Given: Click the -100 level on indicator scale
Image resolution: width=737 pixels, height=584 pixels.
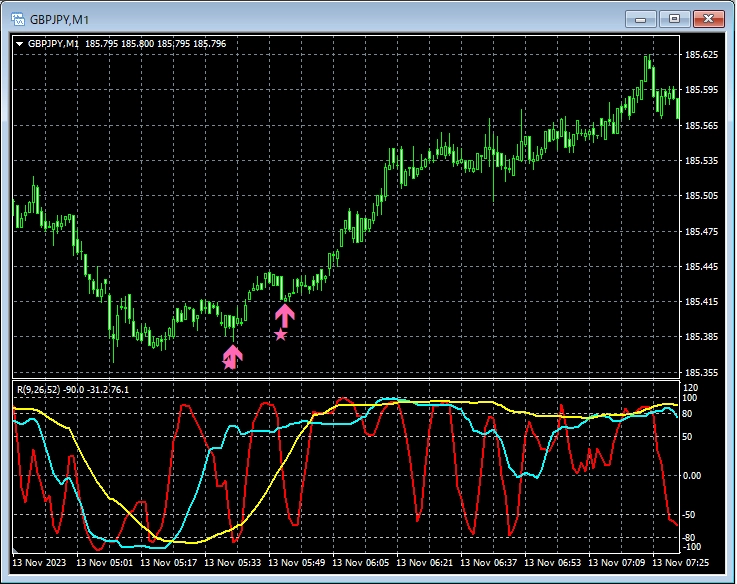Looking at the screenshot, I should 691,547.
